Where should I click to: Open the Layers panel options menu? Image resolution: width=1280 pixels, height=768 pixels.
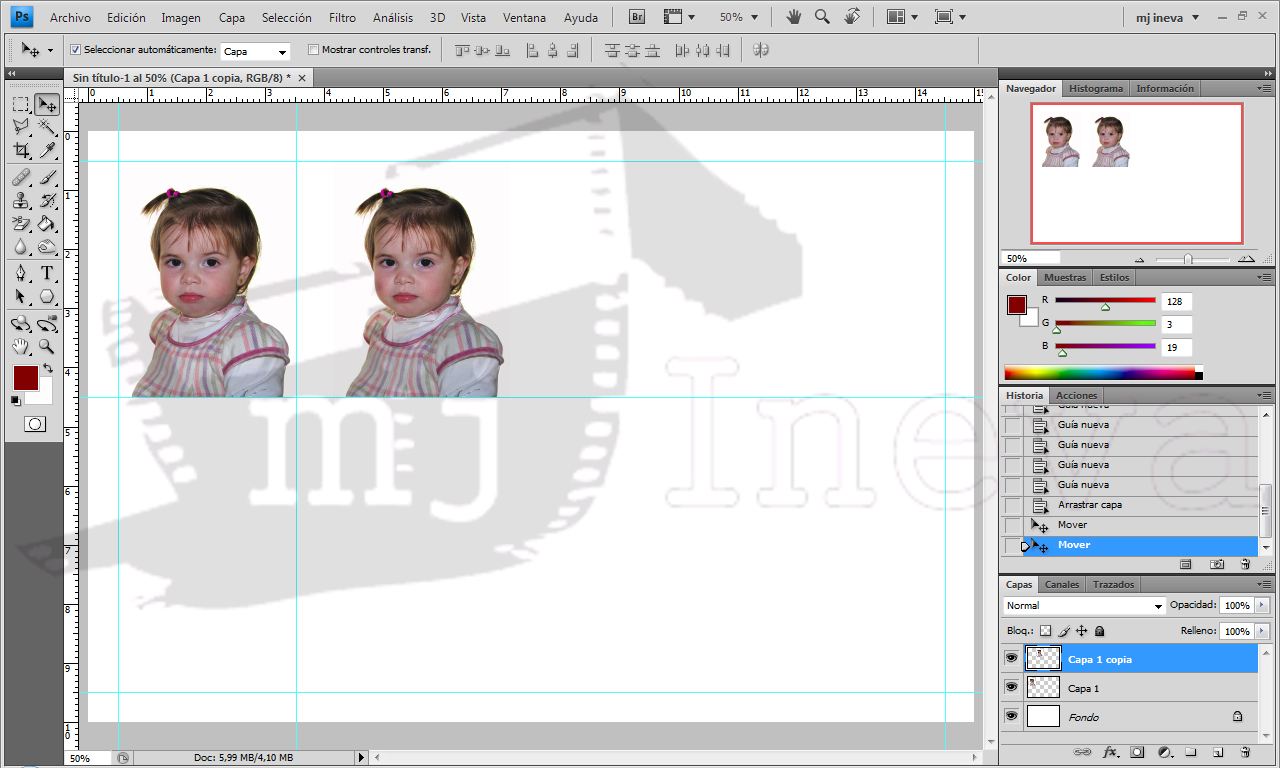(1266, 584)
